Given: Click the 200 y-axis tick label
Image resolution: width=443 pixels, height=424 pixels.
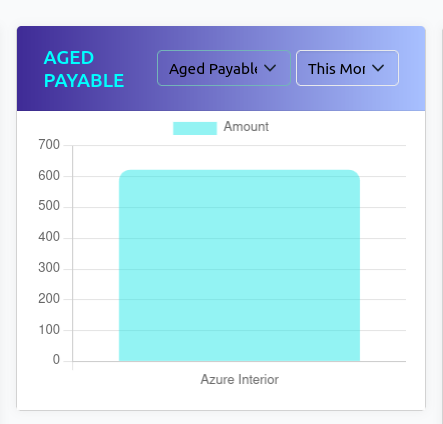Looking at the screenshot, I should click(49, 299).
